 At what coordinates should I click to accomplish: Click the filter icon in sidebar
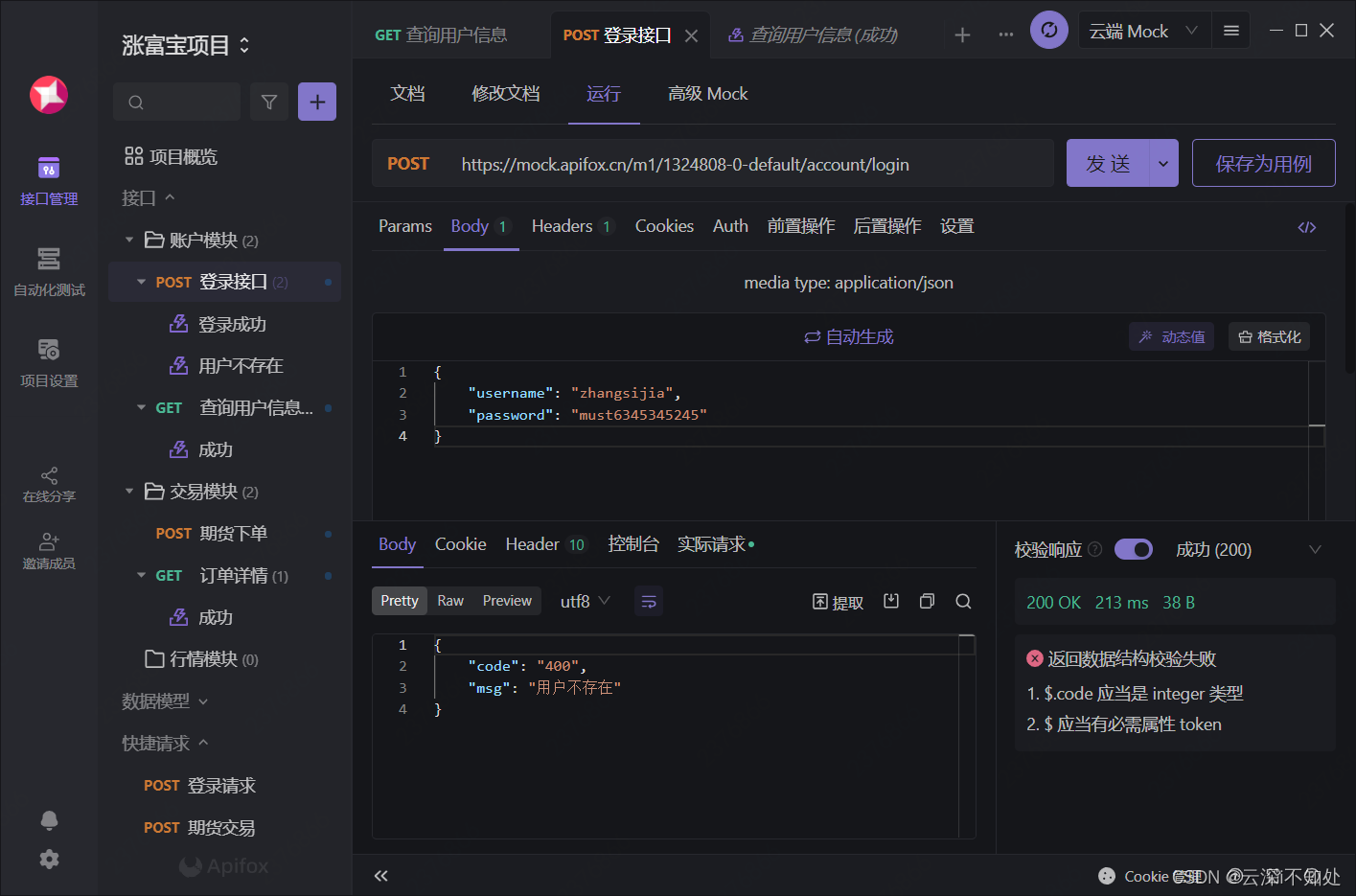[269, 102]
